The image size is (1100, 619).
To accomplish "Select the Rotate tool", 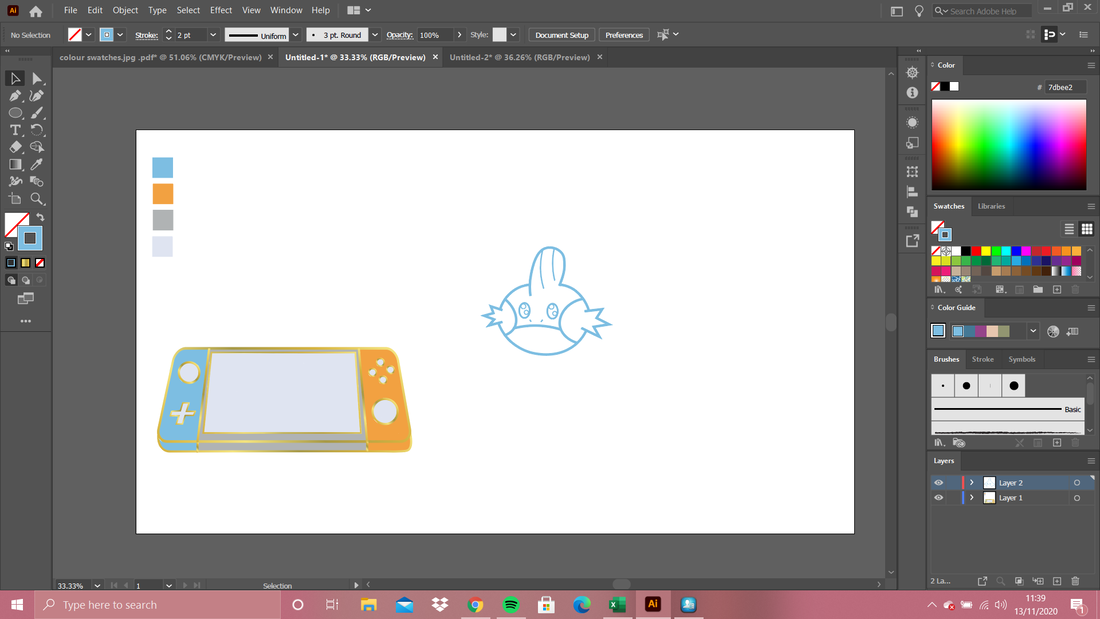I will (x=36, y=130).
